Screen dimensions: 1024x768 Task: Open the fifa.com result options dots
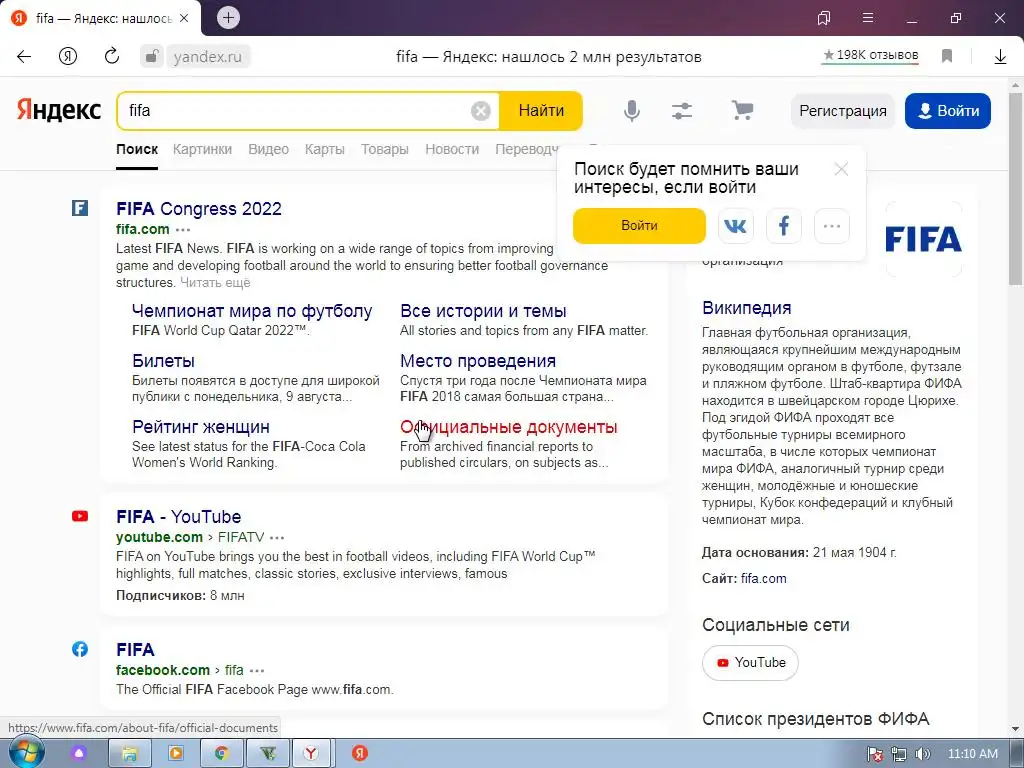coord(184,230)
